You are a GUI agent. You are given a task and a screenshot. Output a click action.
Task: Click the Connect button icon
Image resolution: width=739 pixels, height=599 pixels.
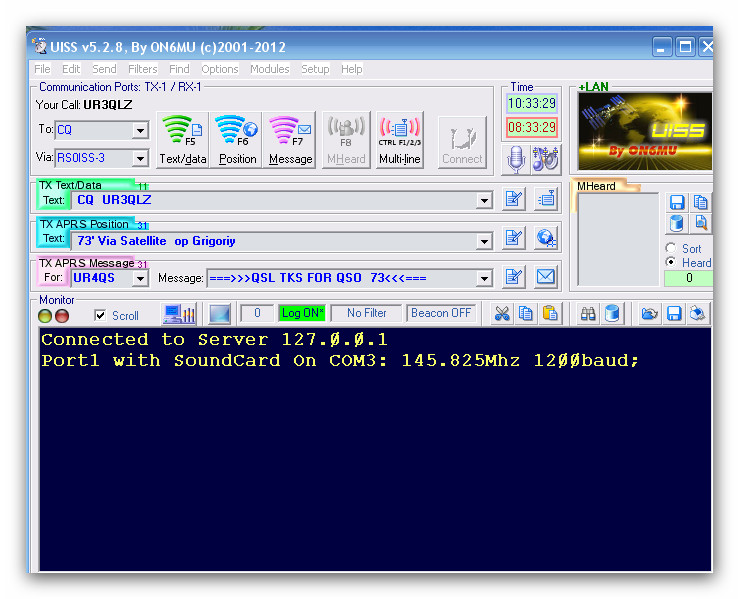[462, 142]
